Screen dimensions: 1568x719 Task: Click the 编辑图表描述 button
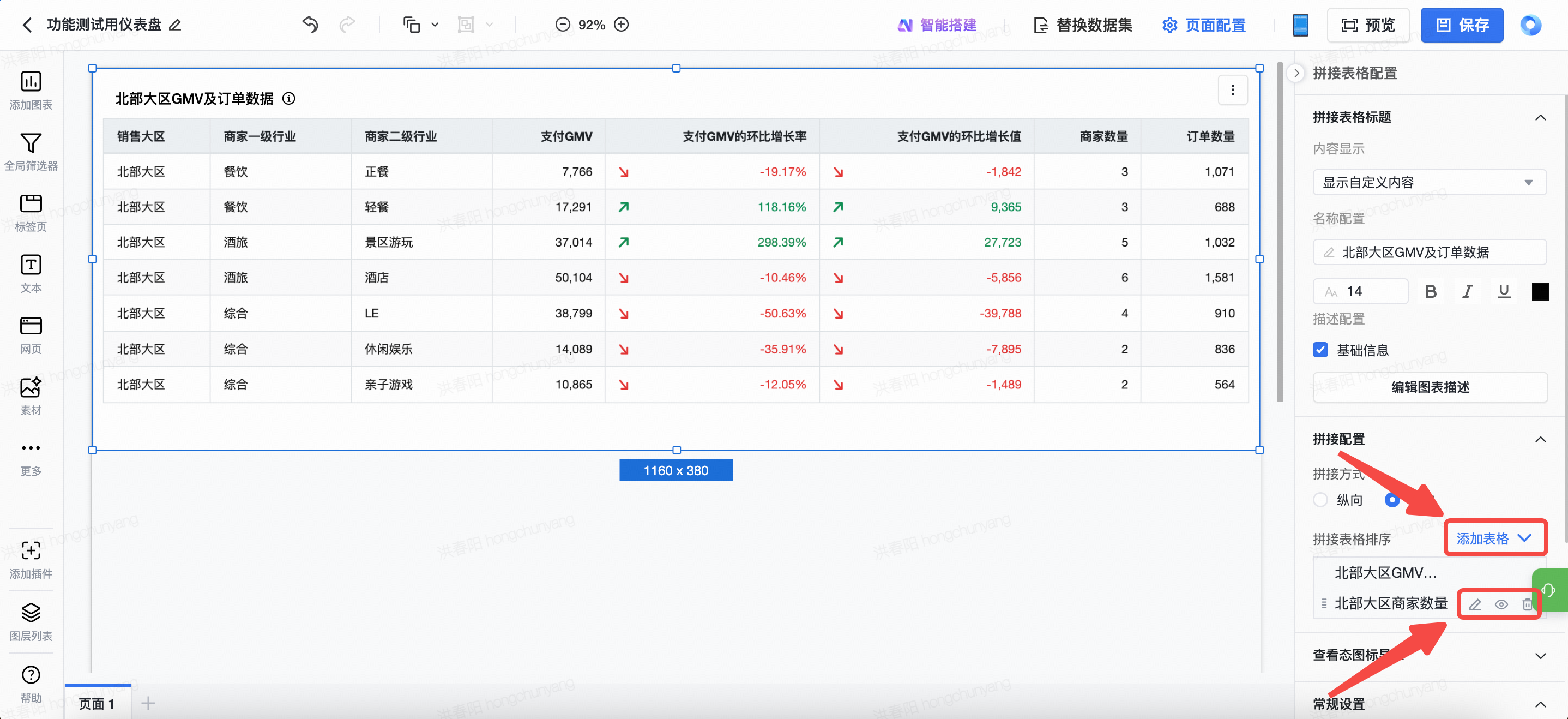(1429, 387)
